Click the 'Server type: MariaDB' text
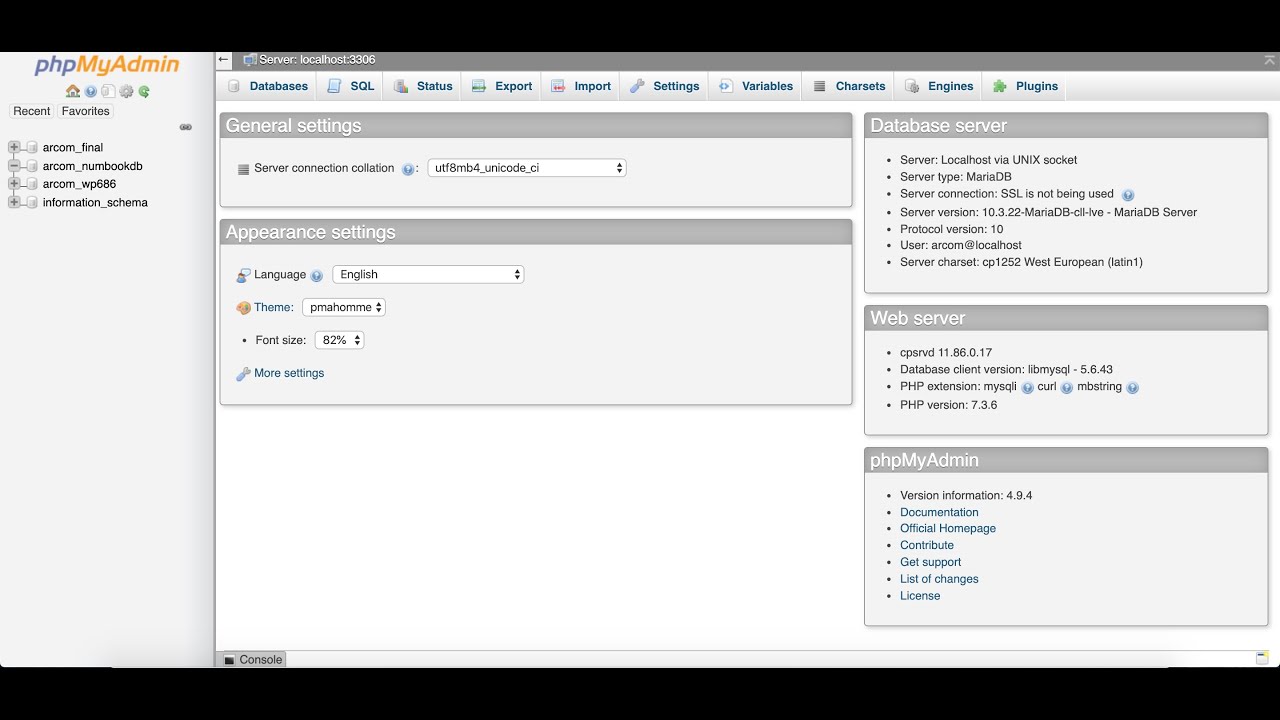Viewport: 1280px width, 720px height. (956, 177)
